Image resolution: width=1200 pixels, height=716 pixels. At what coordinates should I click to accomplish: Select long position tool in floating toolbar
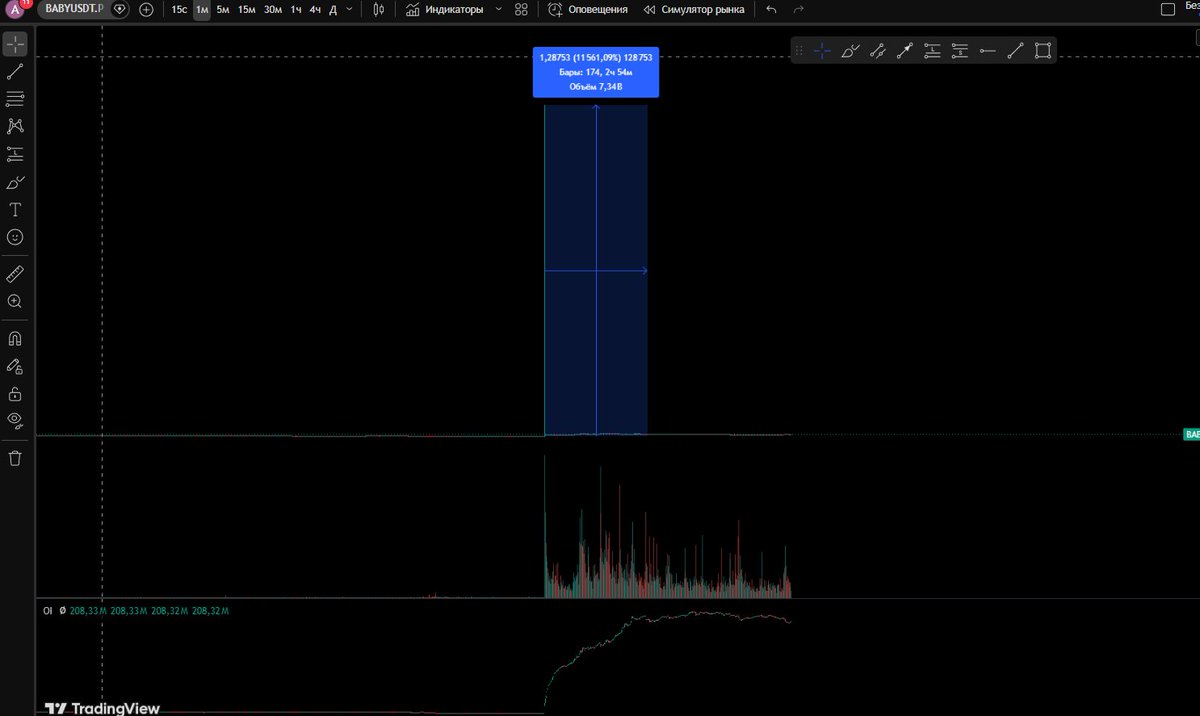coord(933,50)
